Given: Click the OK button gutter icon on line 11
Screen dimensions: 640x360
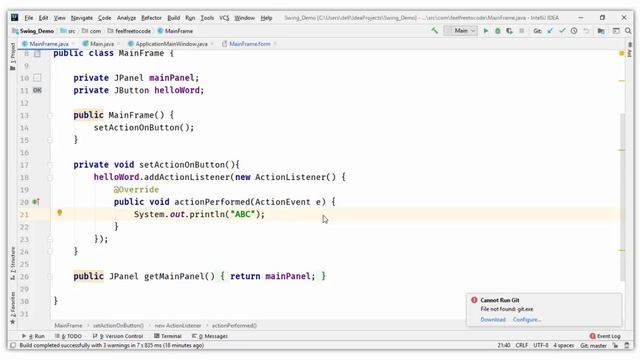Looking at the screenshot, I should 37,90.
